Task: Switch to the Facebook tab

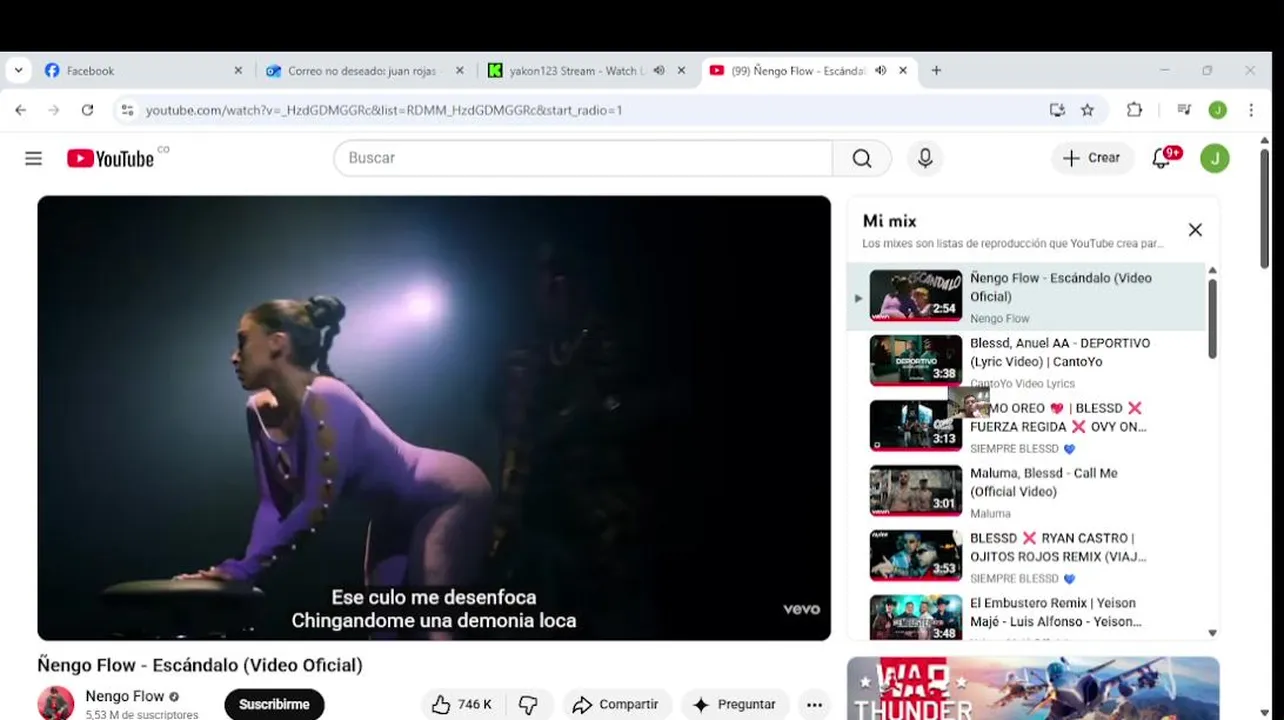Action: (x=138, y=71)
